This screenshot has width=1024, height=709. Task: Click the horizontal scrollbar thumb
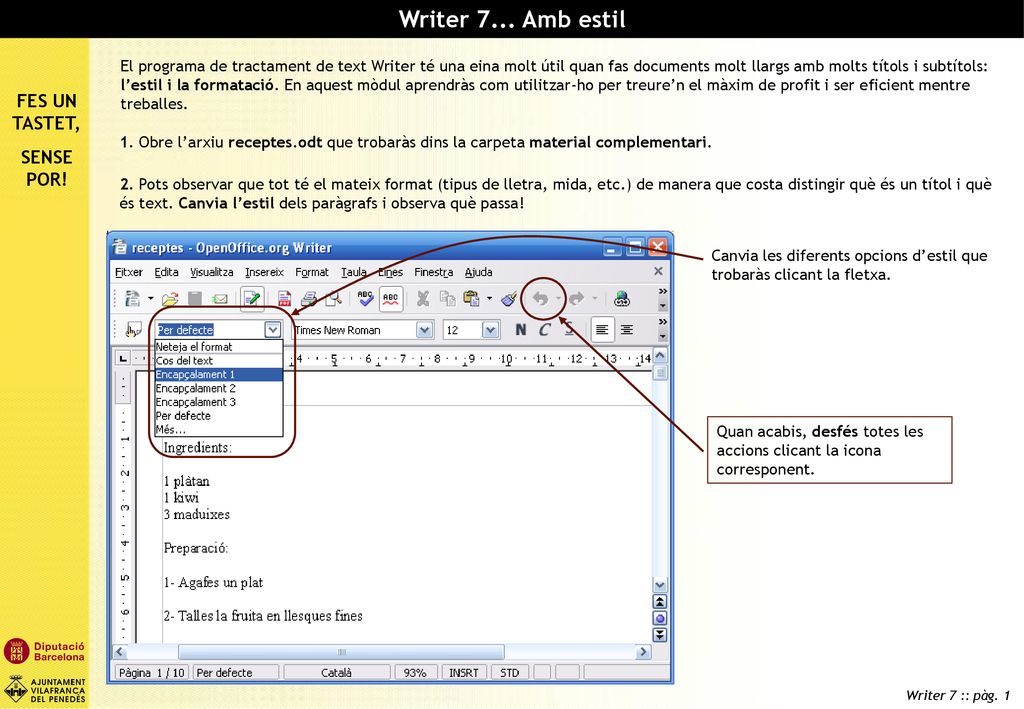click(x=341, y=652)
